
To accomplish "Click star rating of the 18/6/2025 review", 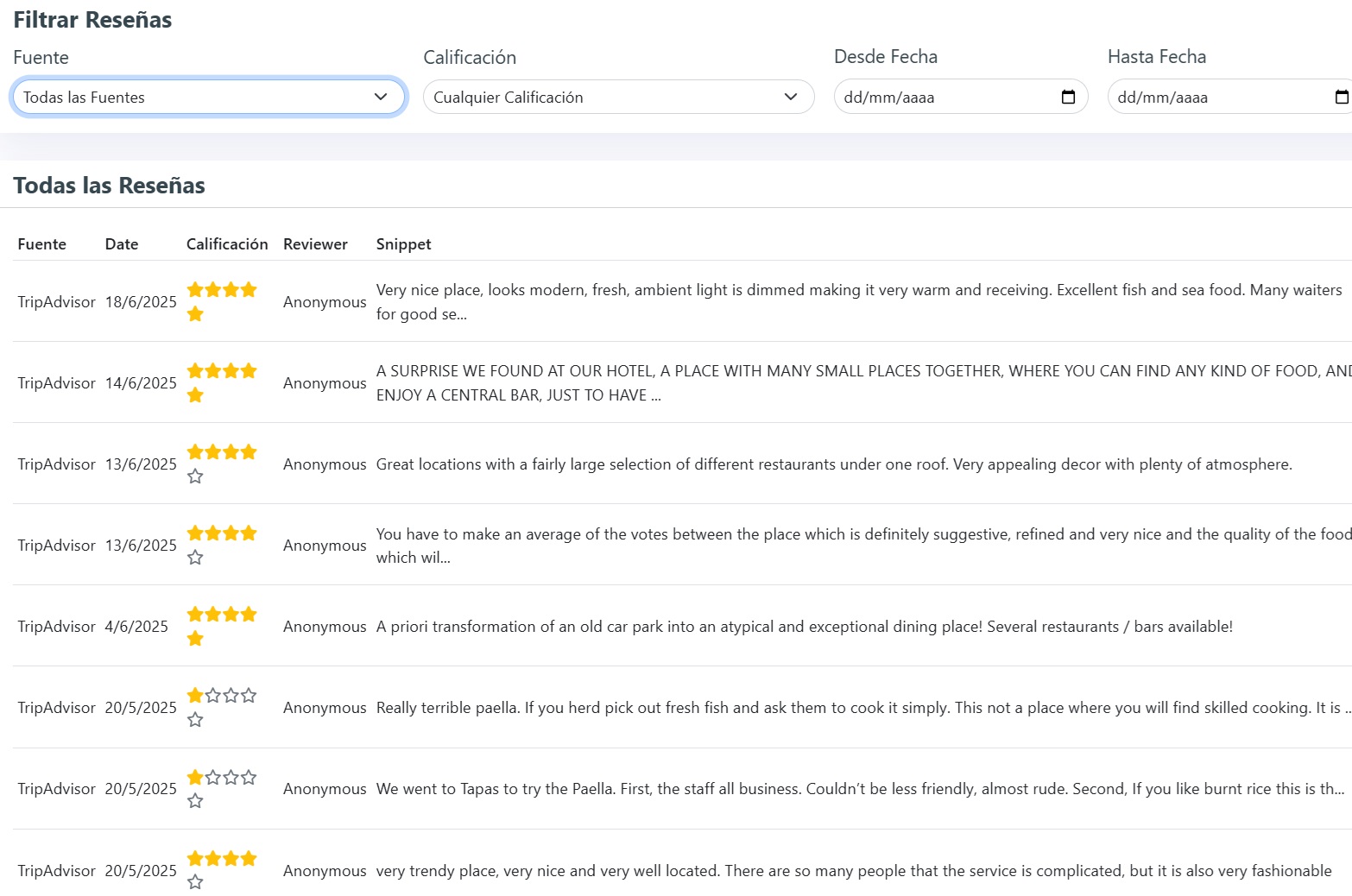I will [222, 301].
